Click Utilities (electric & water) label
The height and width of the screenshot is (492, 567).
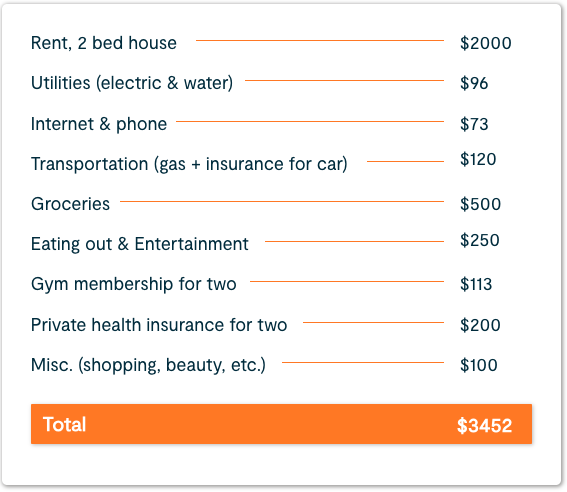132,83
